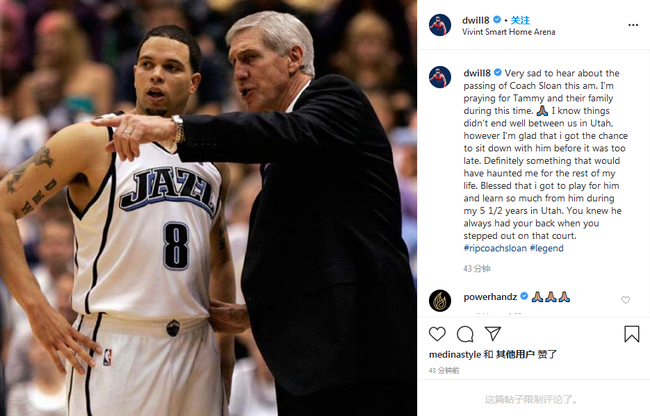The width and height of the screenshot is (650, 416).
Task: Open the three-dot more options menu
Action: click(633, 25)
